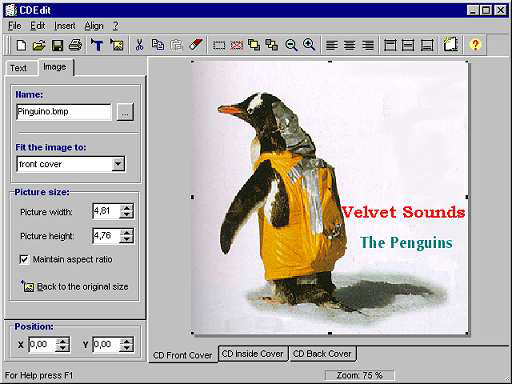Bring object to front icon
Image resolution: width=512 pixels, height=384 pixels.
click(x=254, y=45)
